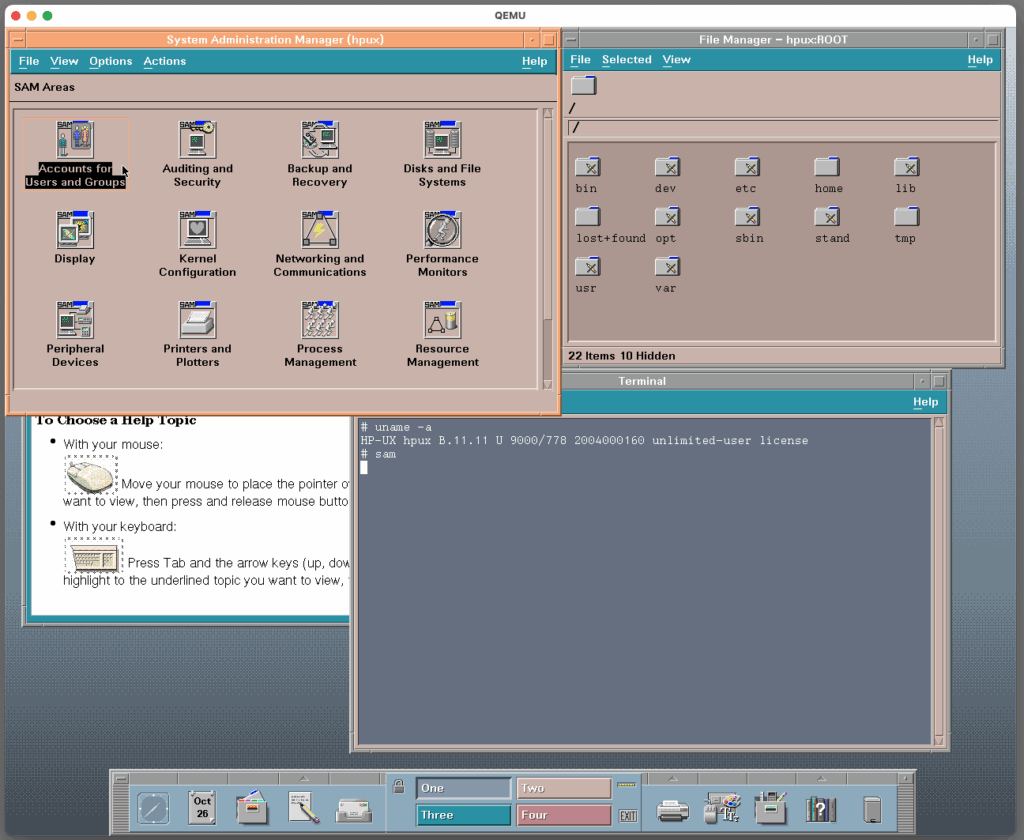
Task: Select the Networking and Communications icon
Action: (x=320, y=231)
